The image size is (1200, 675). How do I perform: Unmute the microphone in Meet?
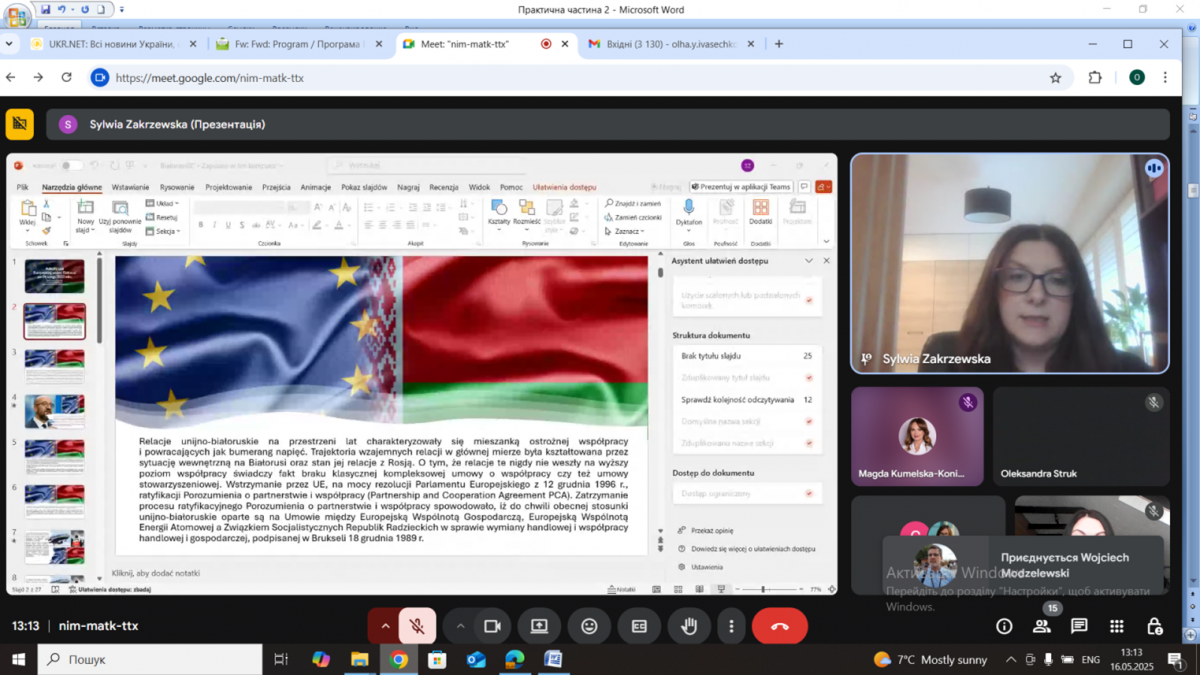[x=418, y=626]
